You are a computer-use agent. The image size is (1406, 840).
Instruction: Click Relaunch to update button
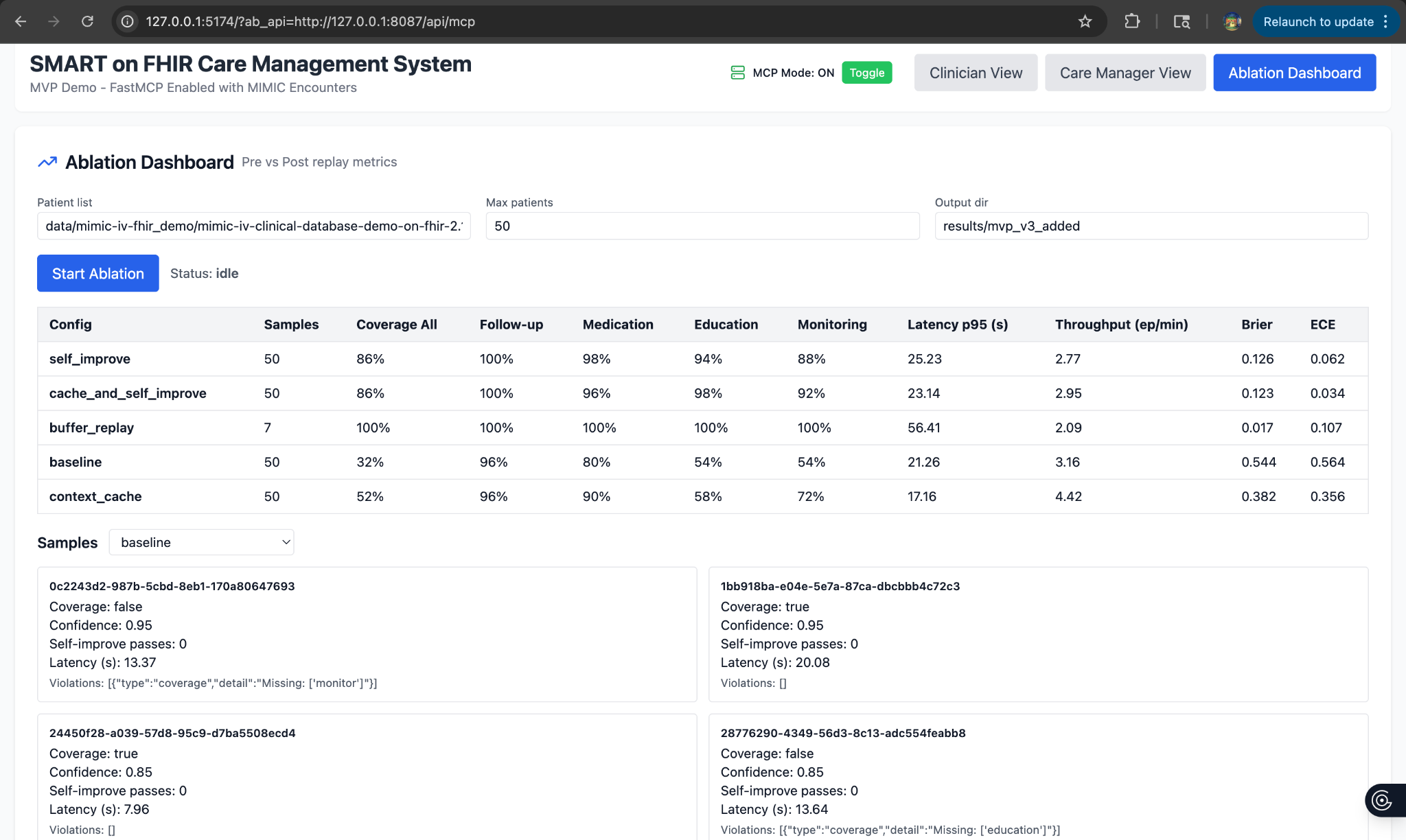(x=1317, y=21)
